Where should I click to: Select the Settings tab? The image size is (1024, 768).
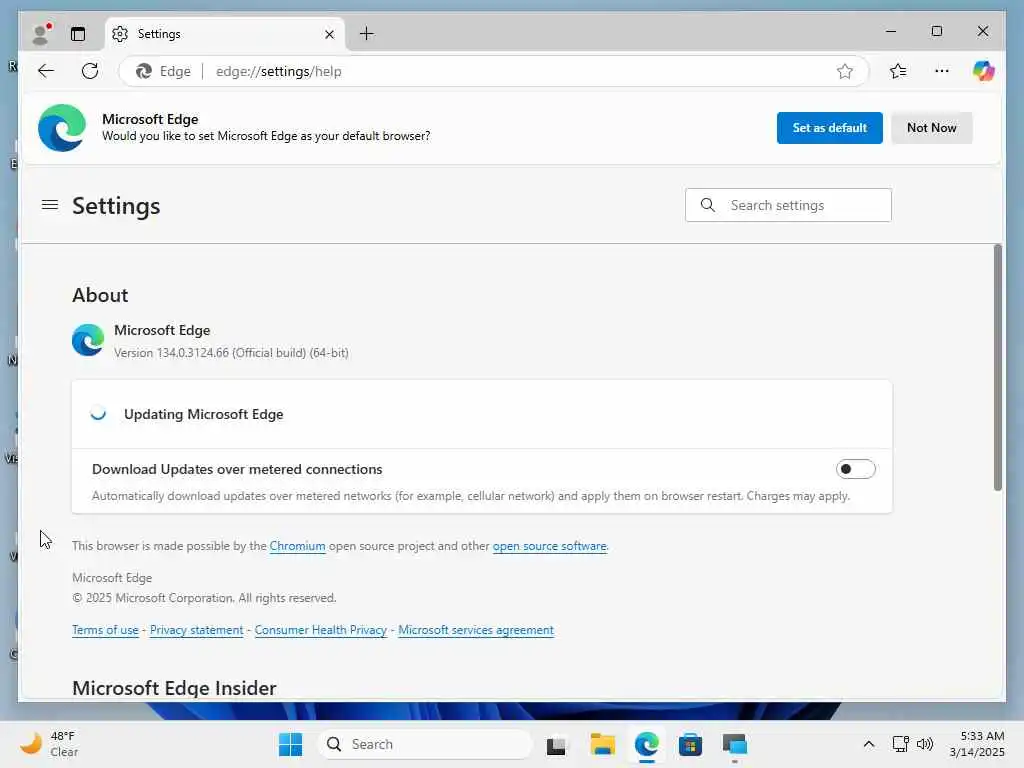[225, 34]
